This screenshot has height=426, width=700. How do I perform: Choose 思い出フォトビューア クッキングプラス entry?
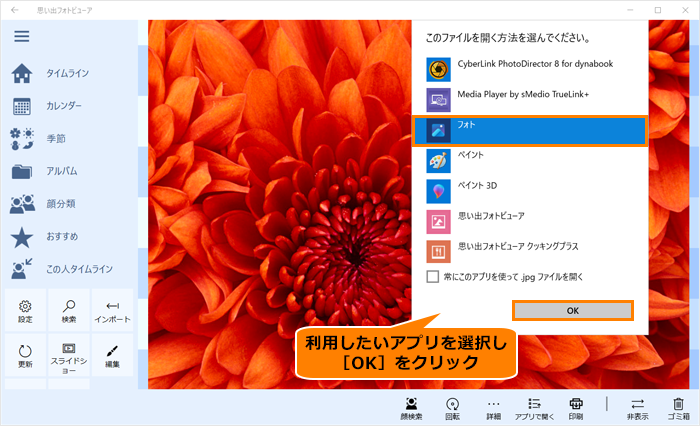click(530, 252)
